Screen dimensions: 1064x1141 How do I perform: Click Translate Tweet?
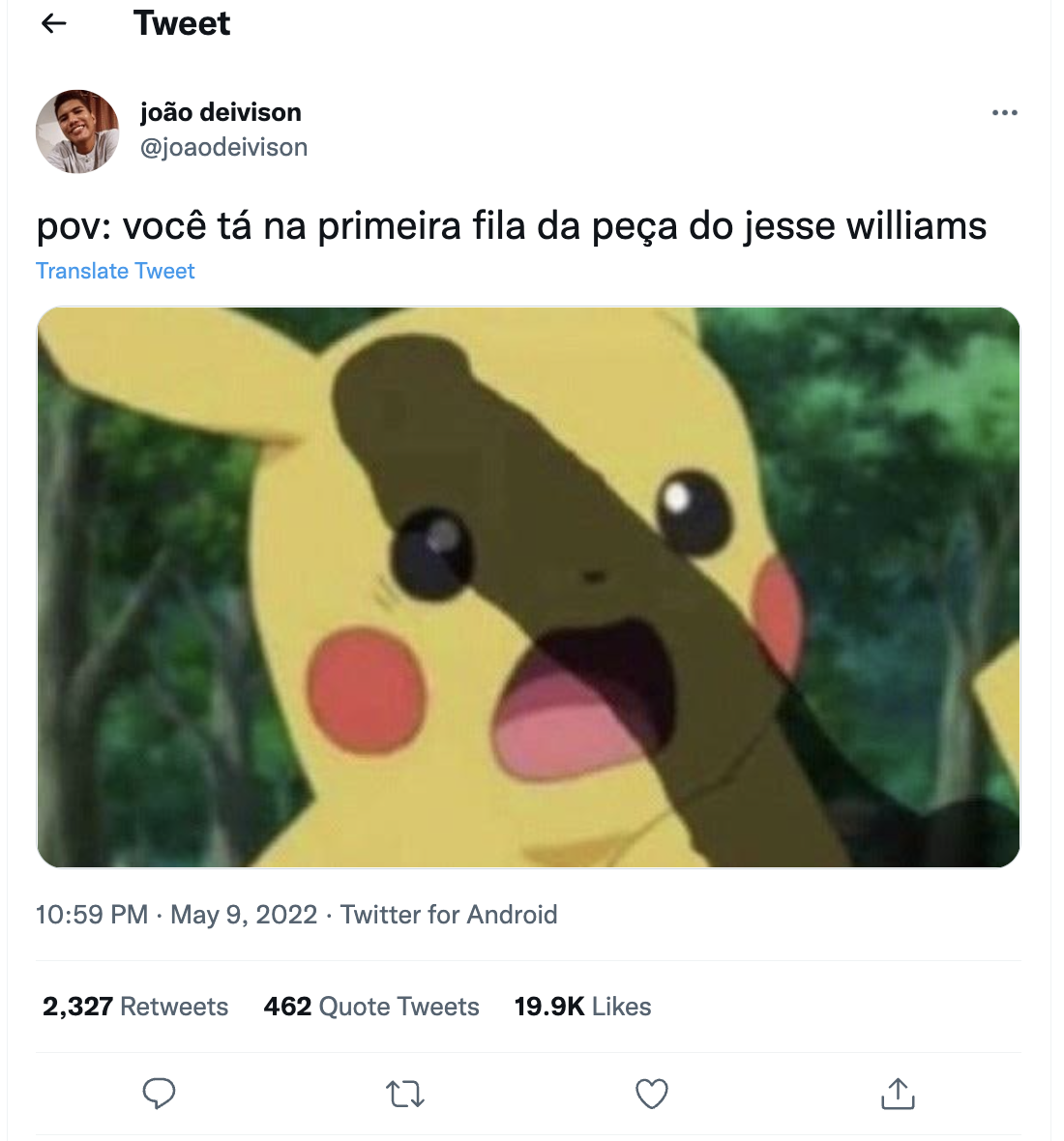point(115,271)
